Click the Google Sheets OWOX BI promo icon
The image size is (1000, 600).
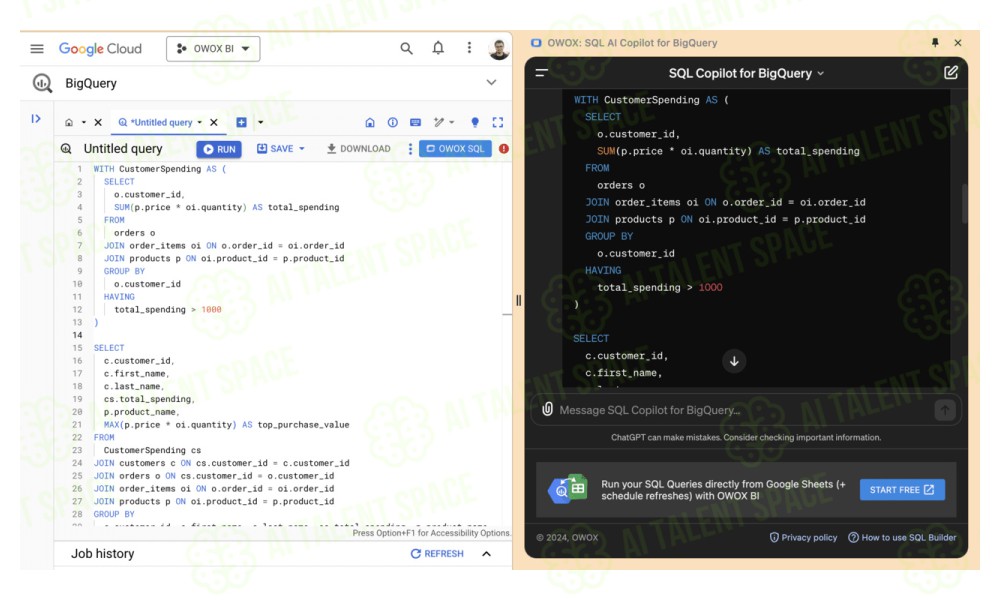[568, 490]
